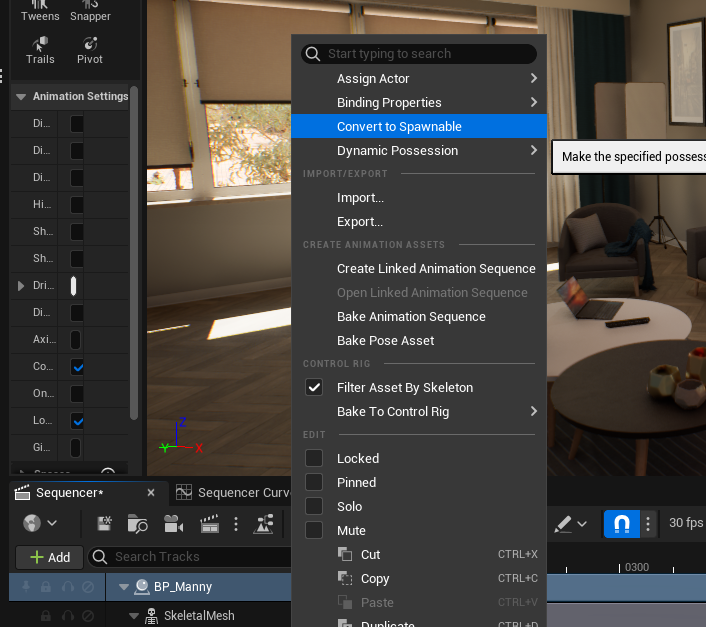Create a camera with the camera icon

pos(173,523)
